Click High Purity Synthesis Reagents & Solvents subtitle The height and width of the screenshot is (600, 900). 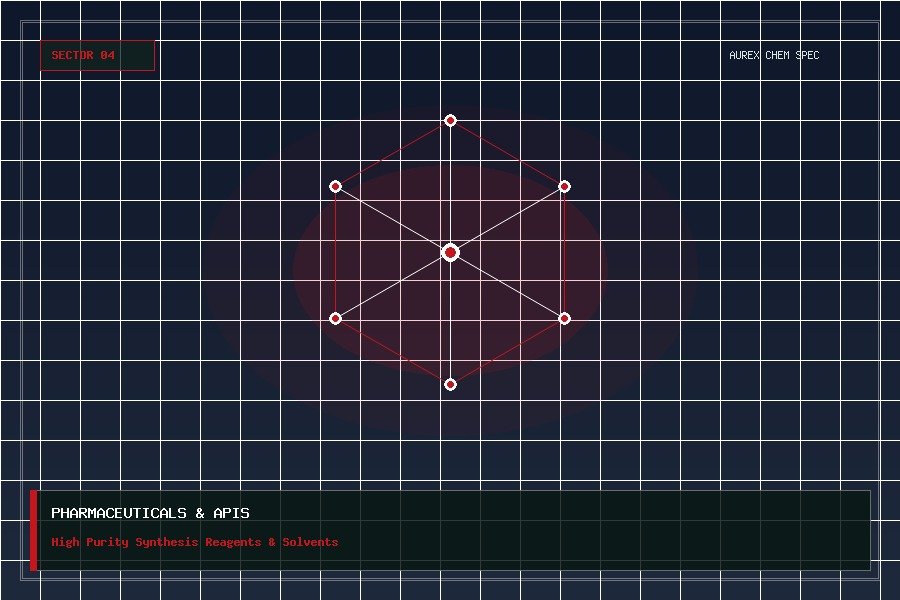(195, 542)
